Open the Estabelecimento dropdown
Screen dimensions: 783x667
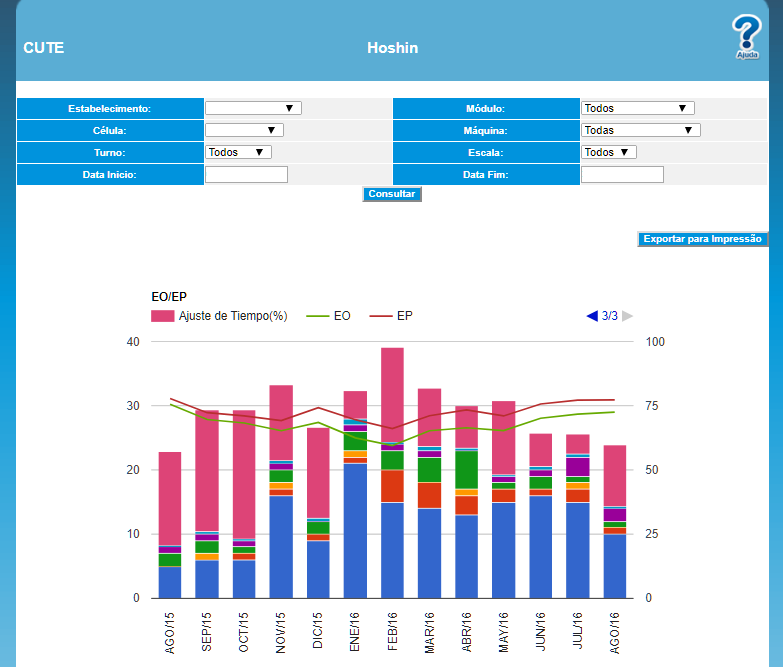click(x=253, y=108)
